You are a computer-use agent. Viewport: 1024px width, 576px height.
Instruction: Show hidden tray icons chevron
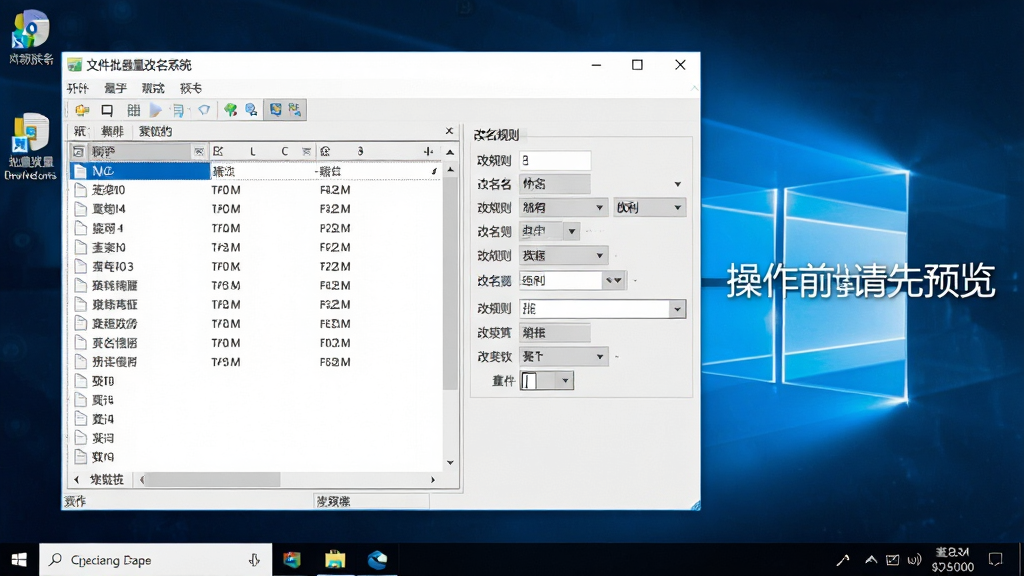tap(871, 560)
